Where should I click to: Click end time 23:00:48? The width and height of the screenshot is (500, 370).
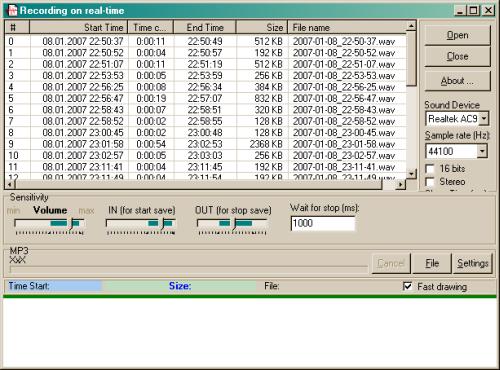click(x=205, y=133)
